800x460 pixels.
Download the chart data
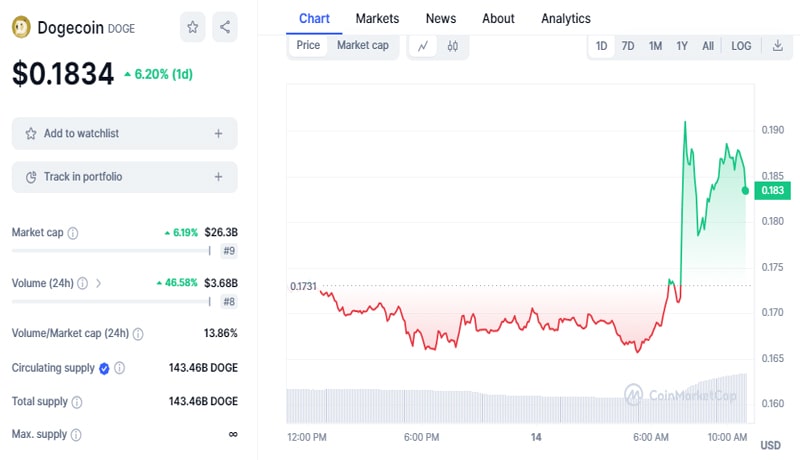[778, 46]
